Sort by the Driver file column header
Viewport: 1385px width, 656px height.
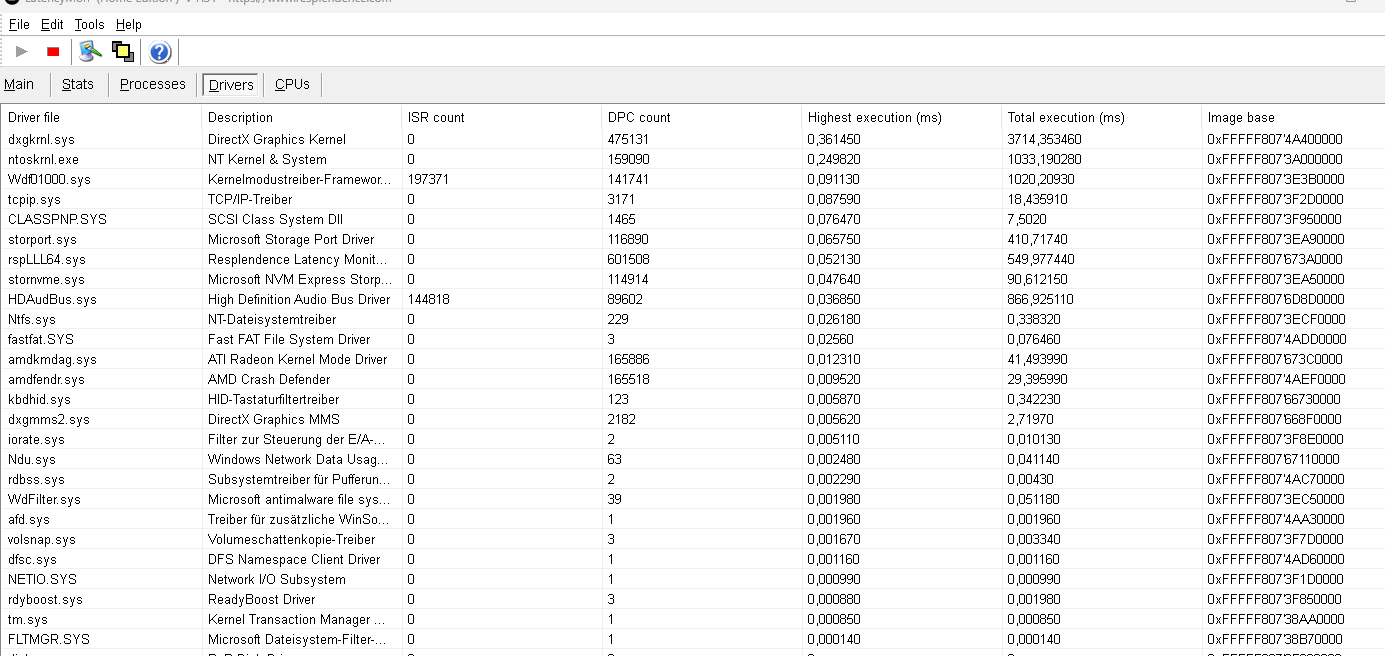pyautogui.click(x=101, y=117)
